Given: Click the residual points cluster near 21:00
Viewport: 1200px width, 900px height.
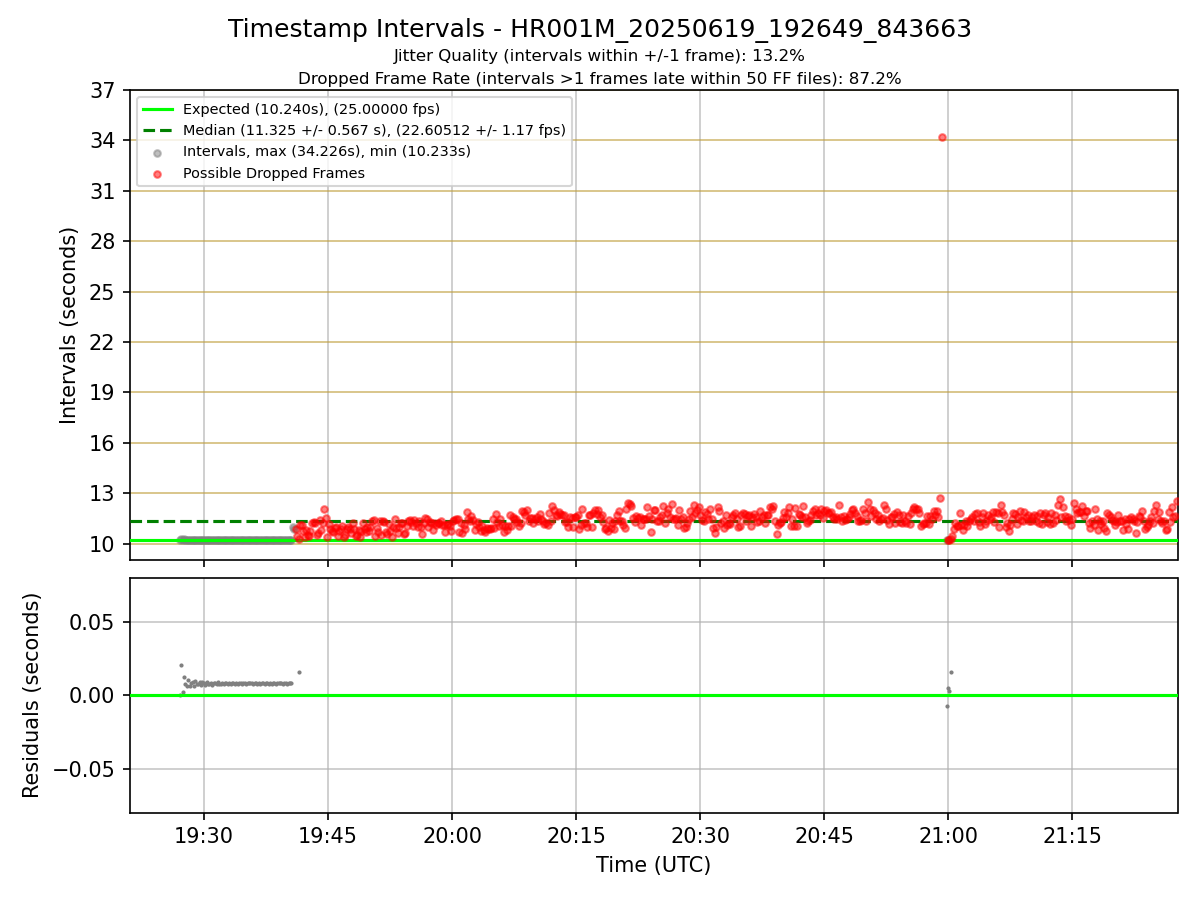Looking at the screenshot, I should (949, 689).
